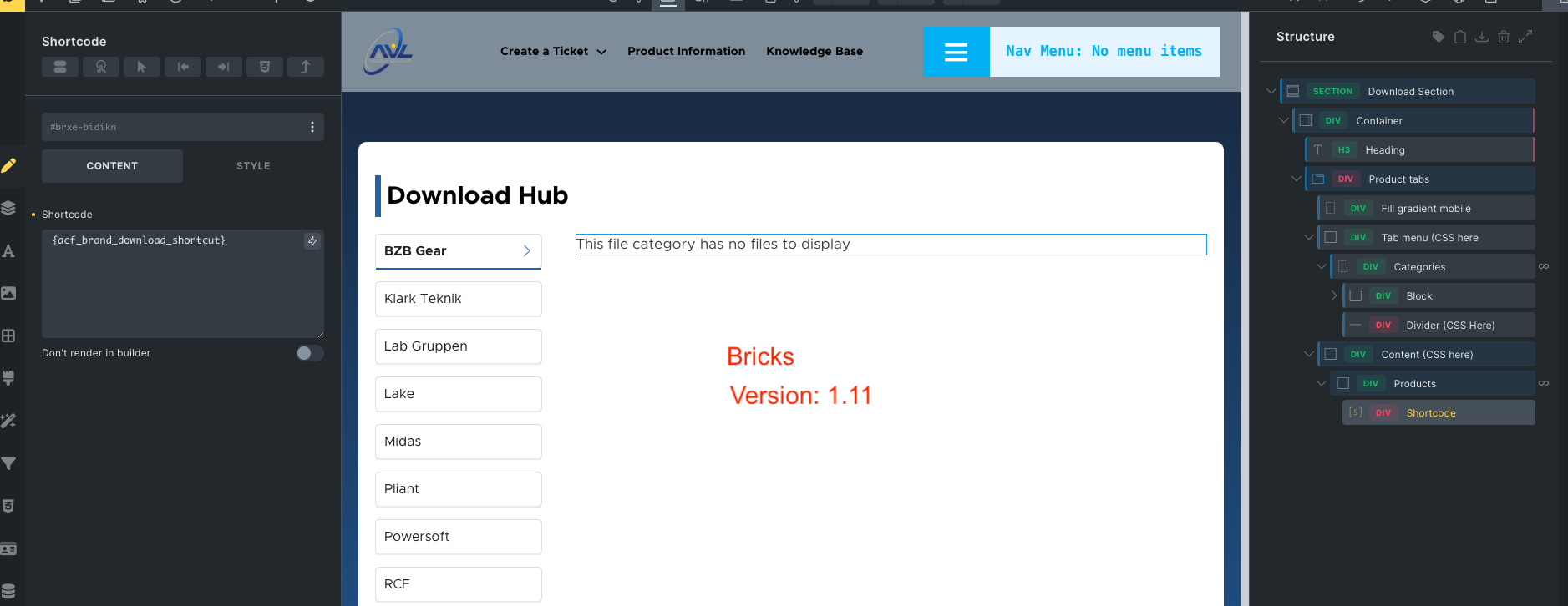Click the tag icon in Structure header
This screenshot has height=606, width=1568.
1438,37
